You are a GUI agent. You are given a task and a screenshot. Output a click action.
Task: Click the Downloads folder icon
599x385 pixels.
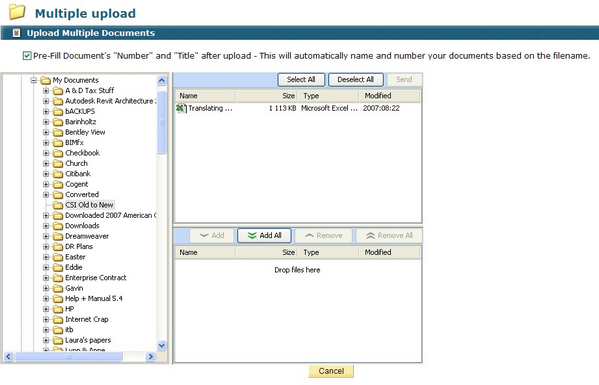point(58,226)
